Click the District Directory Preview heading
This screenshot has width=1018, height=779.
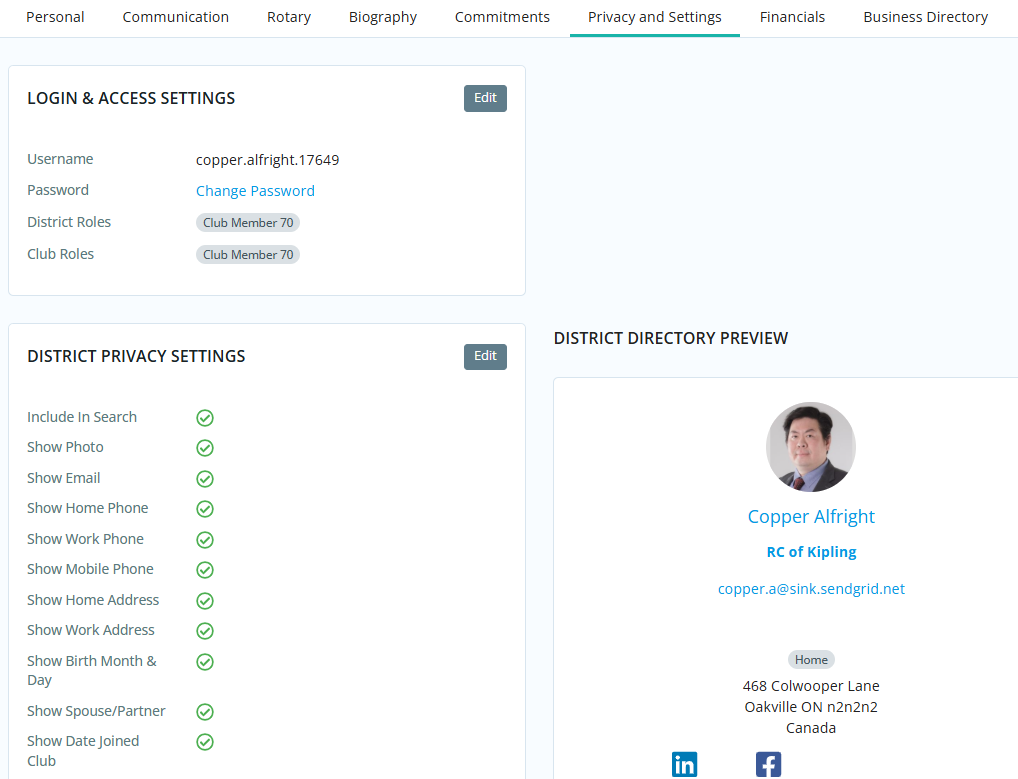pos(671,338)
